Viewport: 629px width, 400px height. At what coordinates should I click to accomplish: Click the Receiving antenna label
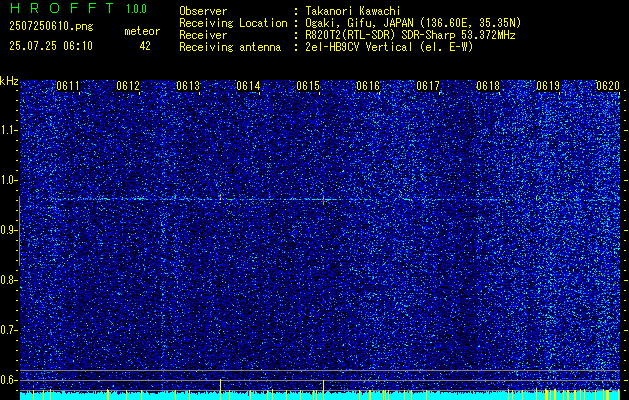pyautogui.click(x=230, y=47)
